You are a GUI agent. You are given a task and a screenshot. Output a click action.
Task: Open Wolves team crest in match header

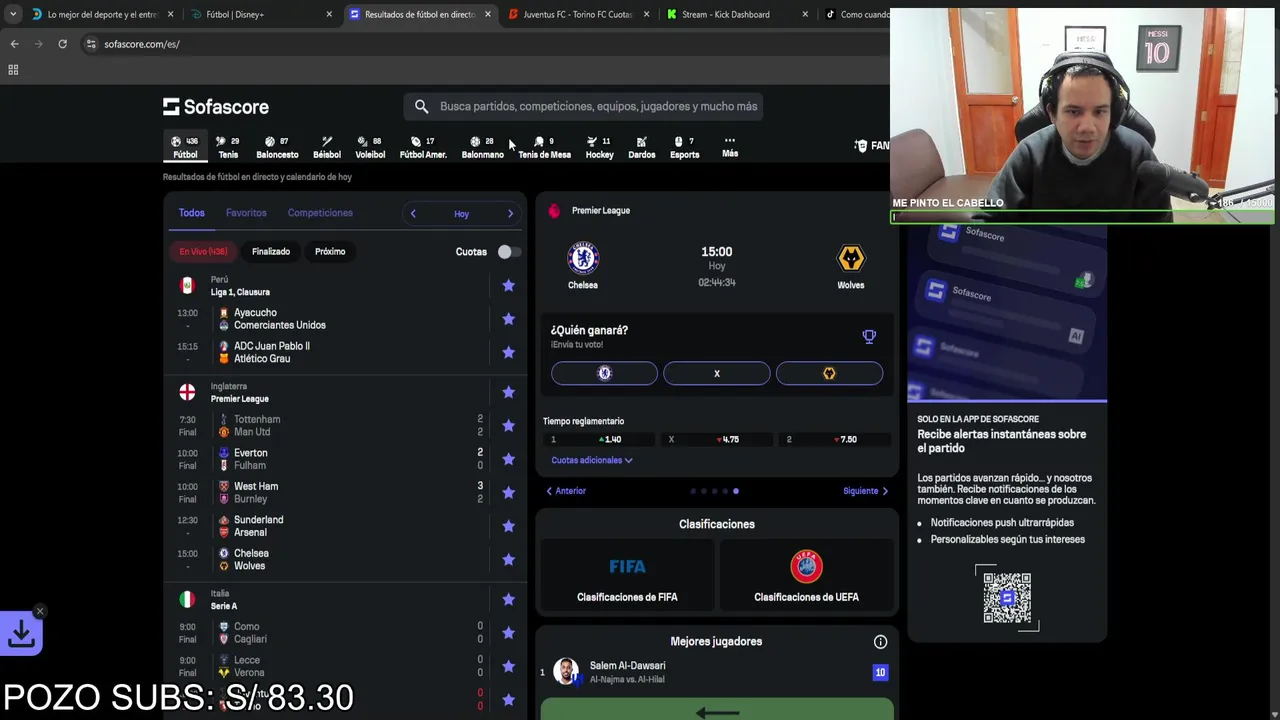851,259
